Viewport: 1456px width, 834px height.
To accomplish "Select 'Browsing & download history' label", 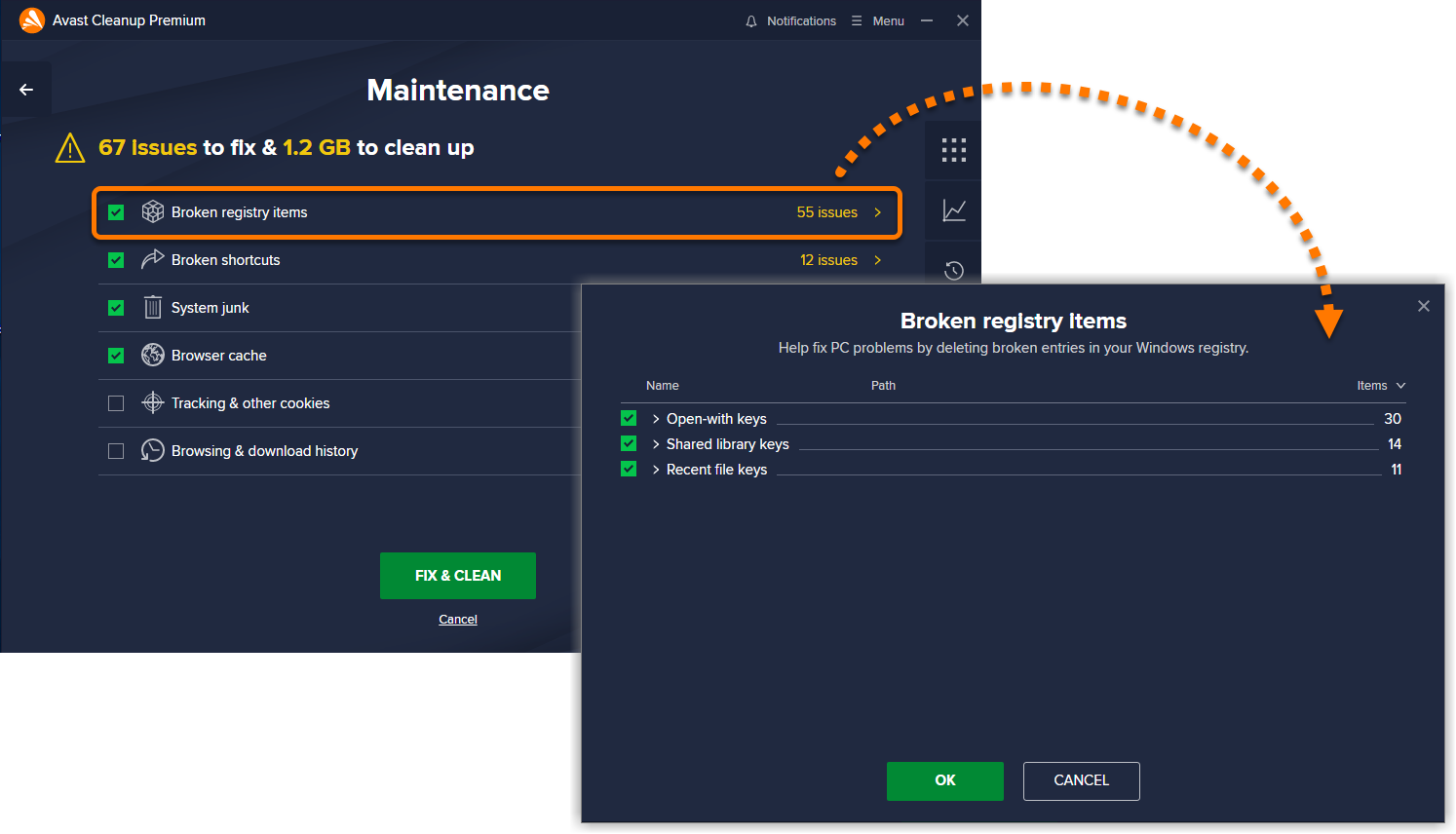I will tap(265, 451).
